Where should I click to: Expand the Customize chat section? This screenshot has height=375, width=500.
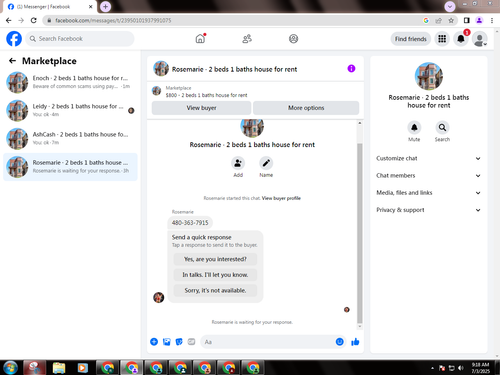(x=429, y=158)
